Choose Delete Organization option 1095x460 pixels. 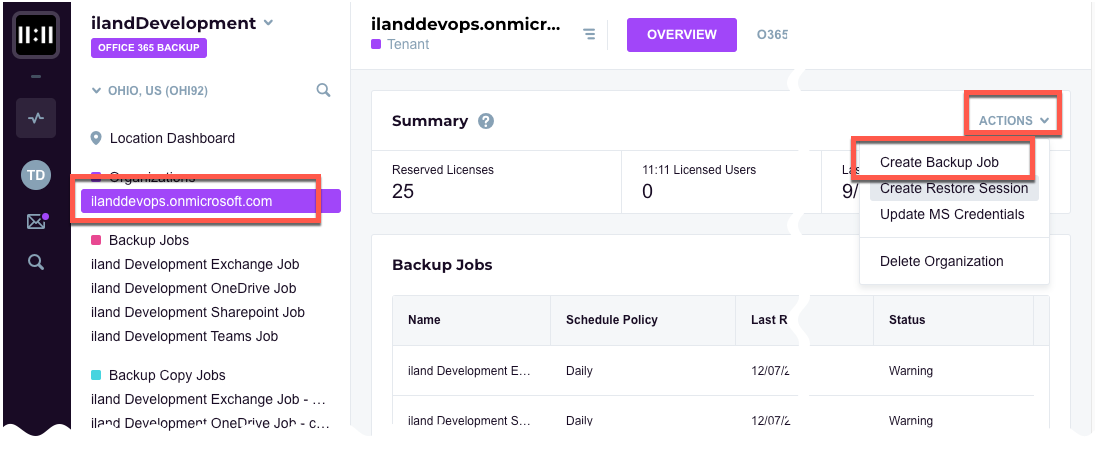point(941,261)
